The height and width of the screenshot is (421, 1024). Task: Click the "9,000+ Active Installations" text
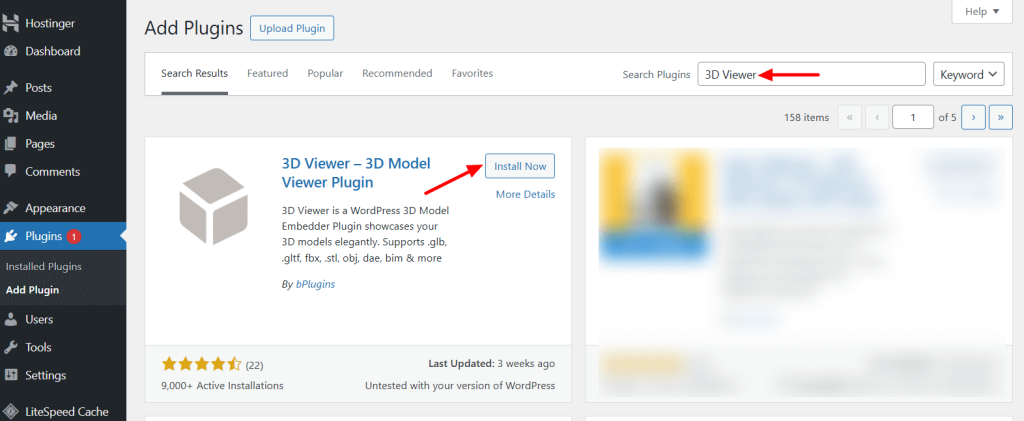[222, 386]
